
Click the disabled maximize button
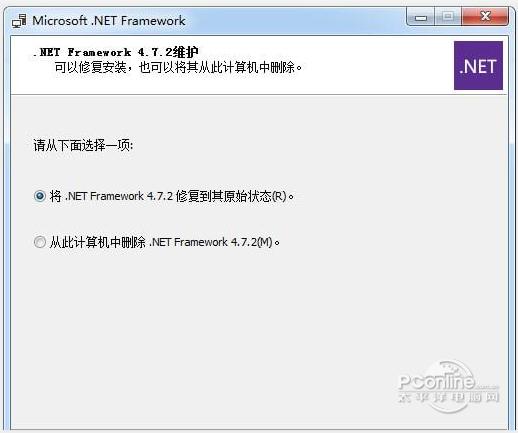coord(448,17)
